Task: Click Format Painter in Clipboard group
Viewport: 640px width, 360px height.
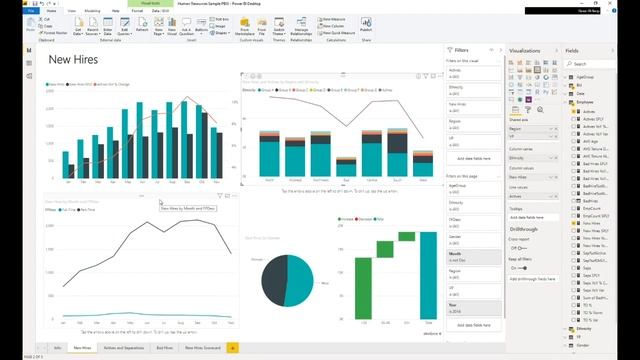Action: 53,33
